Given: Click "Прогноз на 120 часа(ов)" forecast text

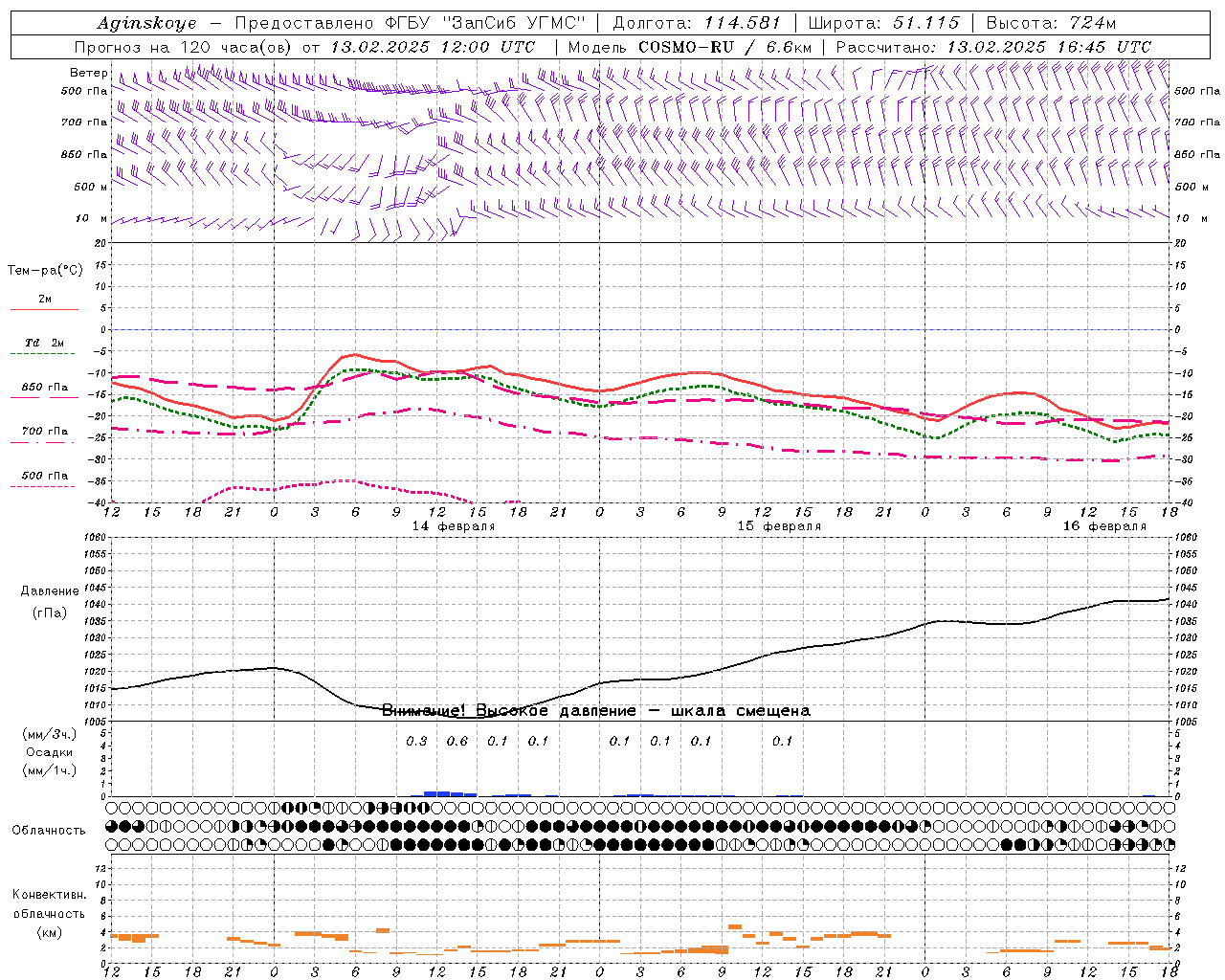Looking at the screenshot, I should point(184,47).
